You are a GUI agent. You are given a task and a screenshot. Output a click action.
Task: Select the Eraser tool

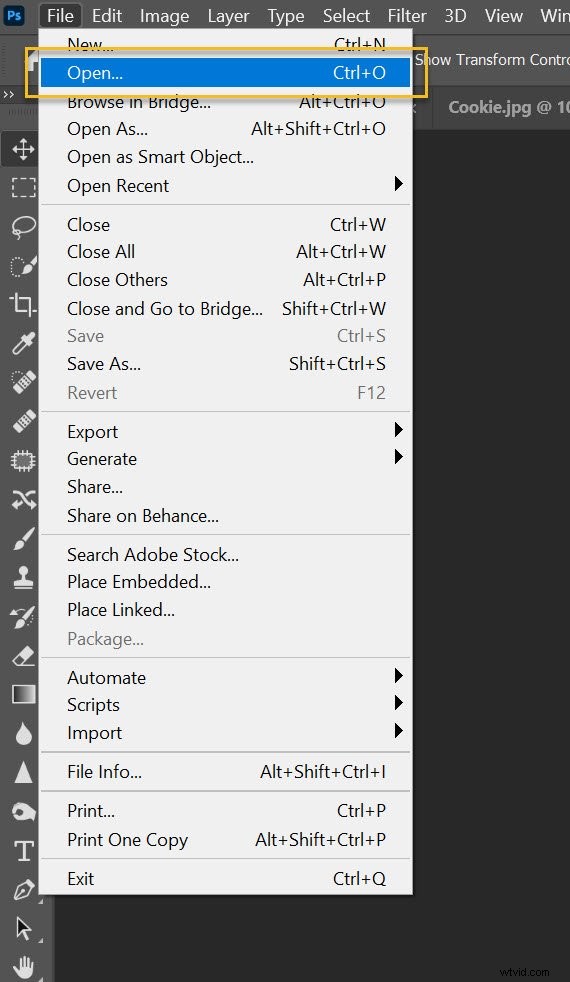pyautogui.click(x=23, y=656)
